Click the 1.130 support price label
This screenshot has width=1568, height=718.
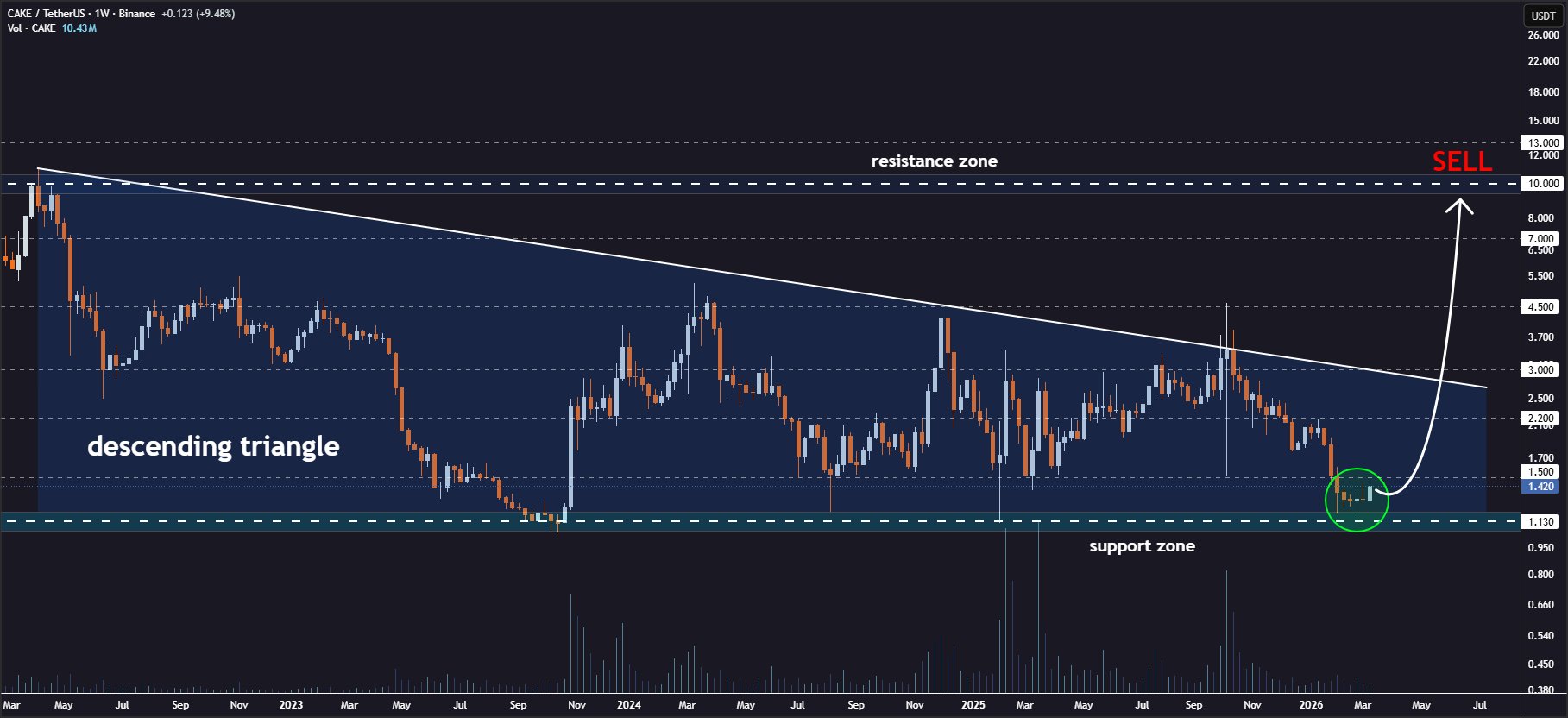(1541, 521)
